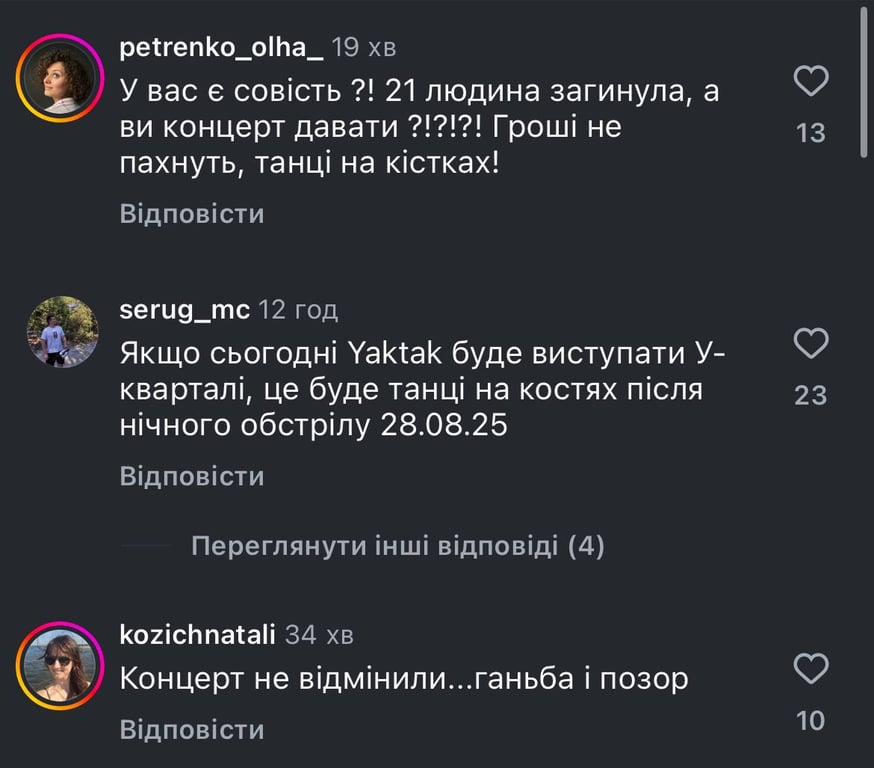
Task: Click the kozichnatali username
Action: (197, 634)
